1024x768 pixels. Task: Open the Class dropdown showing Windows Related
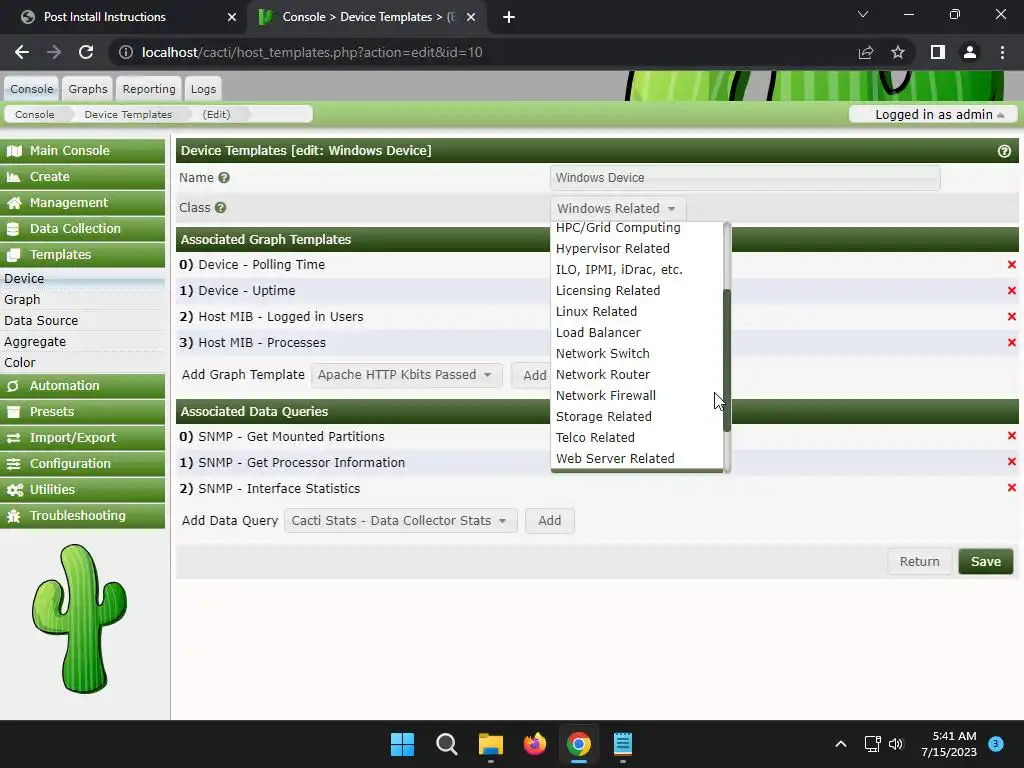click(618, 208)
